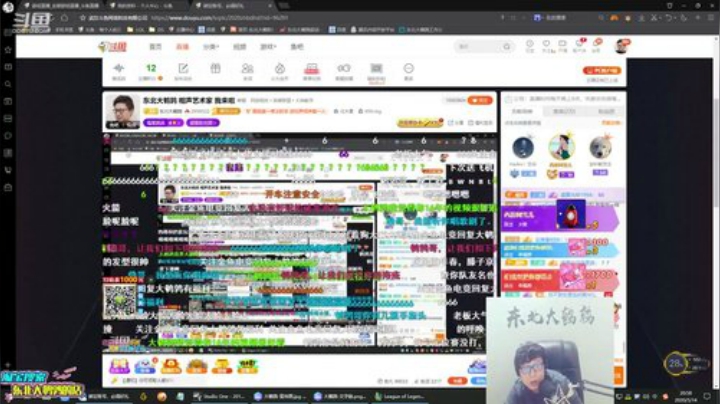
Task: Open the dark microphone avatar in ranking
Action: pos(523,148)
